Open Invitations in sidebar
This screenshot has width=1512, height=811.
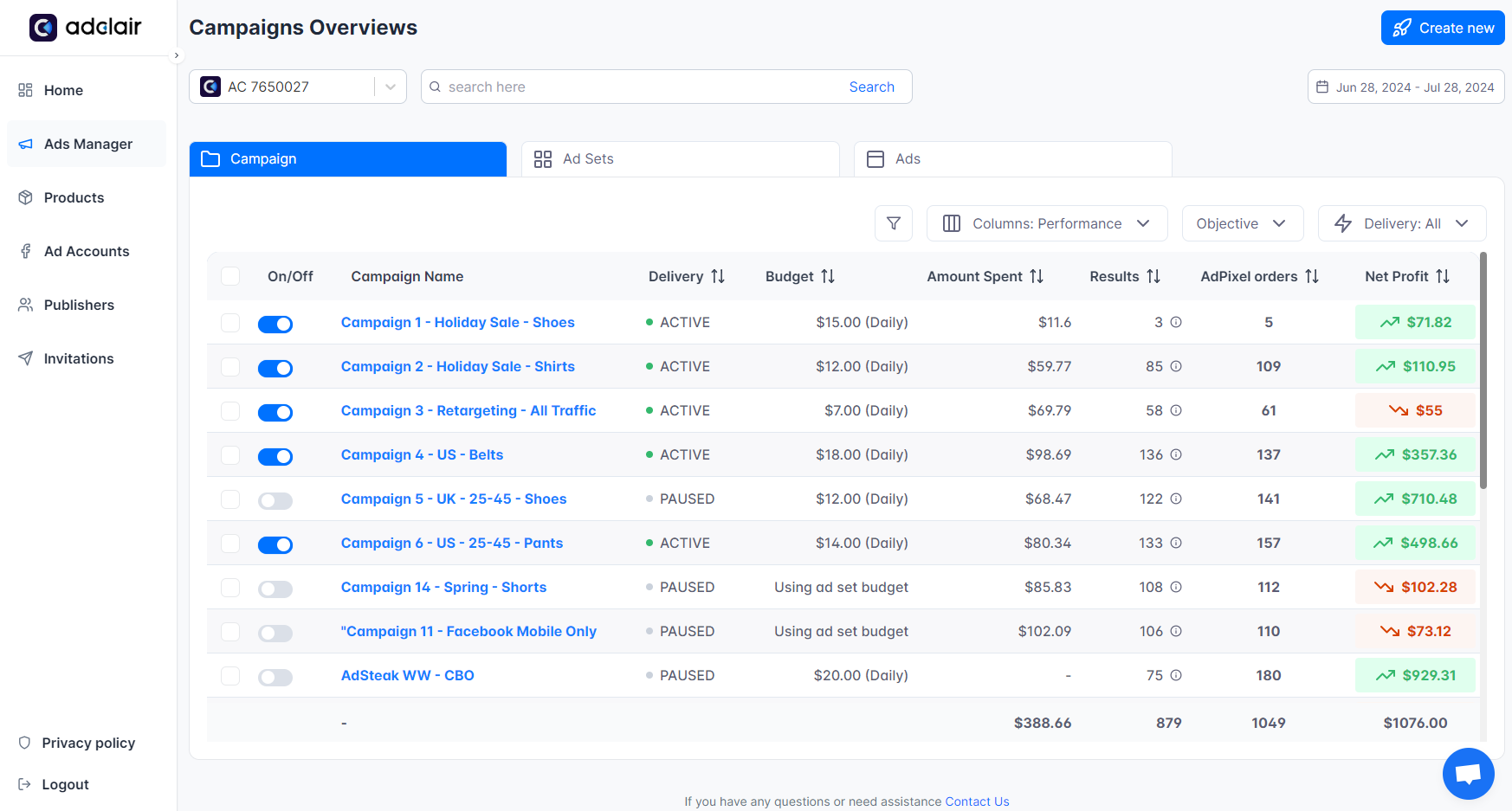click(87, 358)
